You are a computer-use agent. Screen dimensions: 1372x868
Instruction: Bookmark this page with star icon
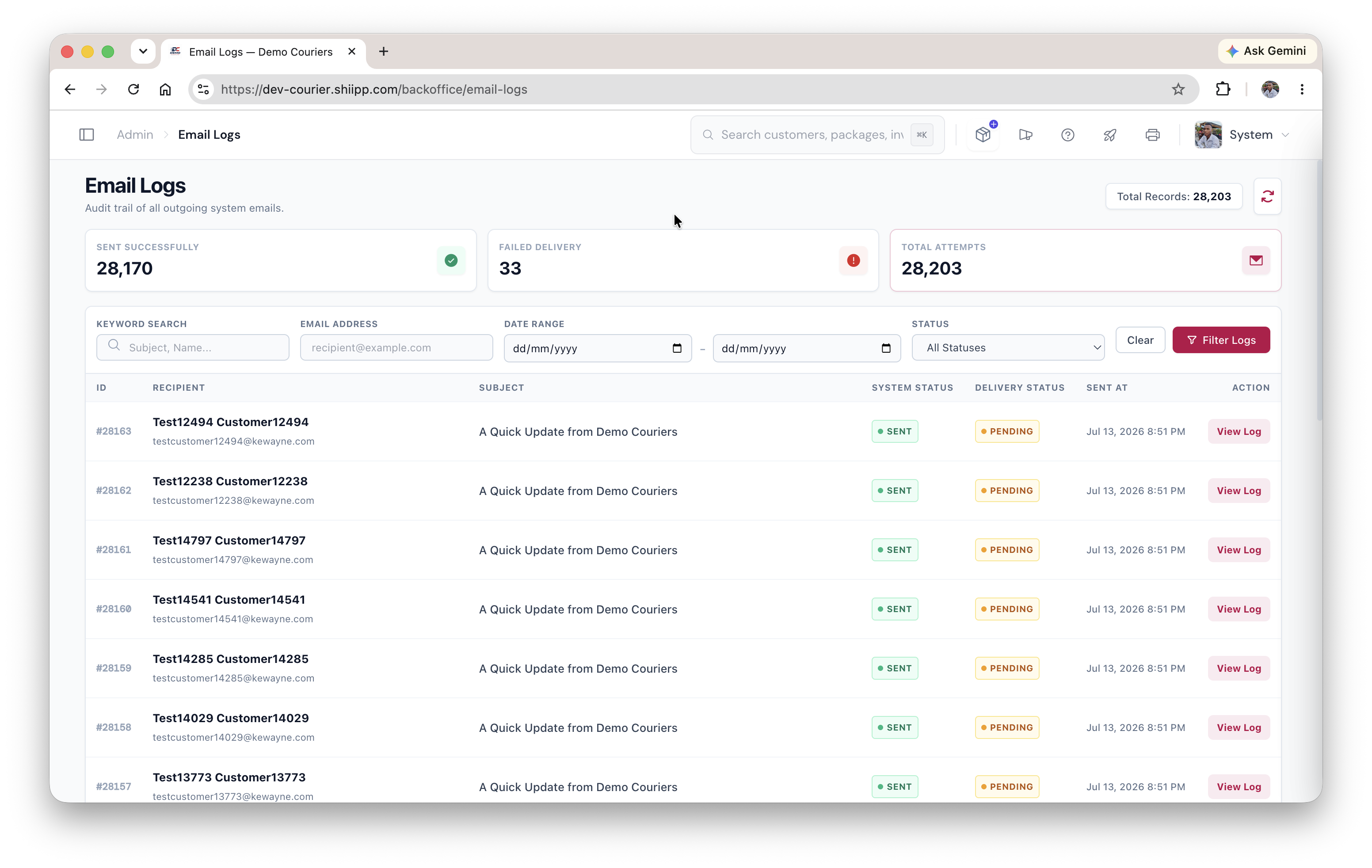[1178, 89]
